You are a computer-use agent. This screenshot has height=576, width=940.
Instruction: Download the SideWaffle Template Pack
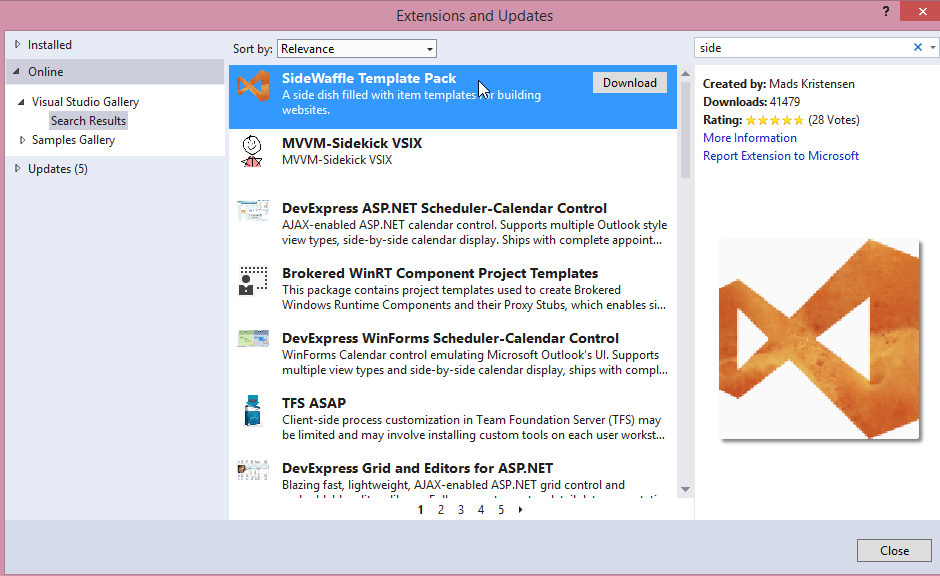(629, 83)
